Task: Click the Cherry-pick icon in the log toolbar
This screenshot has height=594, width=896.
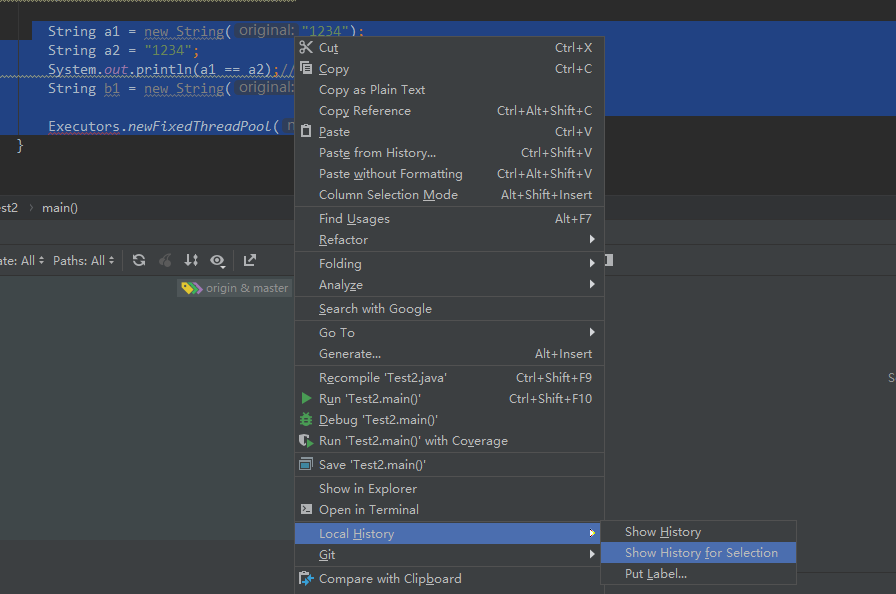Action: (165, 260)
